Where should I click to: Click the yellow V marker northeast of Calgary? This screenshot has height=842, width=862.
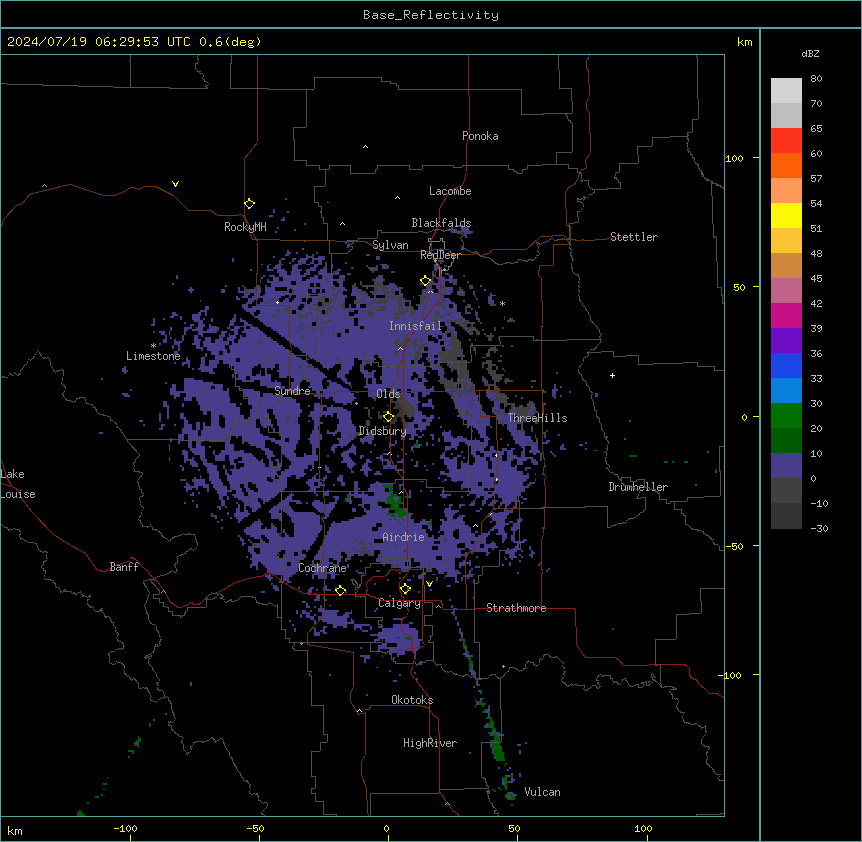point(429,584)
